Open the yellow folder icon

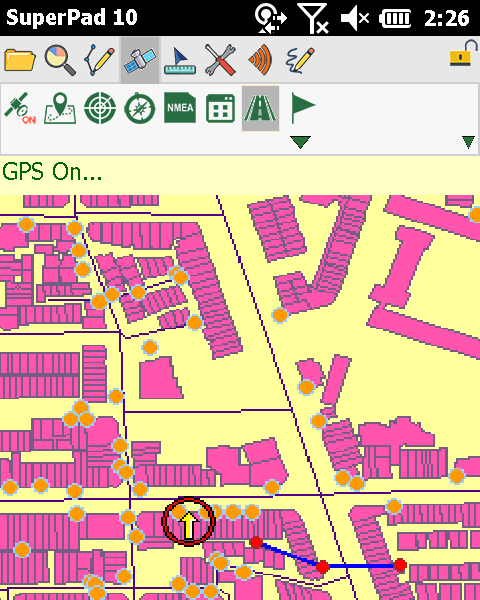point(20,60)
